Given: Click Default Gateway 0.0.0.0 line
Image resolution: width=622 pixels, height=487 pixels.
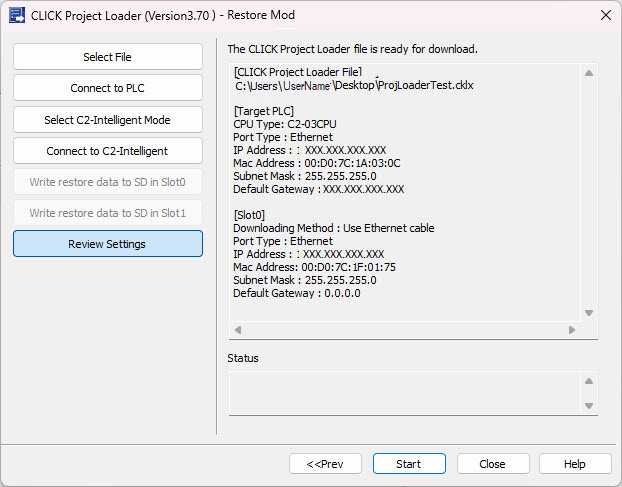Looking at the screenshot, I should (x=297, y=293).
